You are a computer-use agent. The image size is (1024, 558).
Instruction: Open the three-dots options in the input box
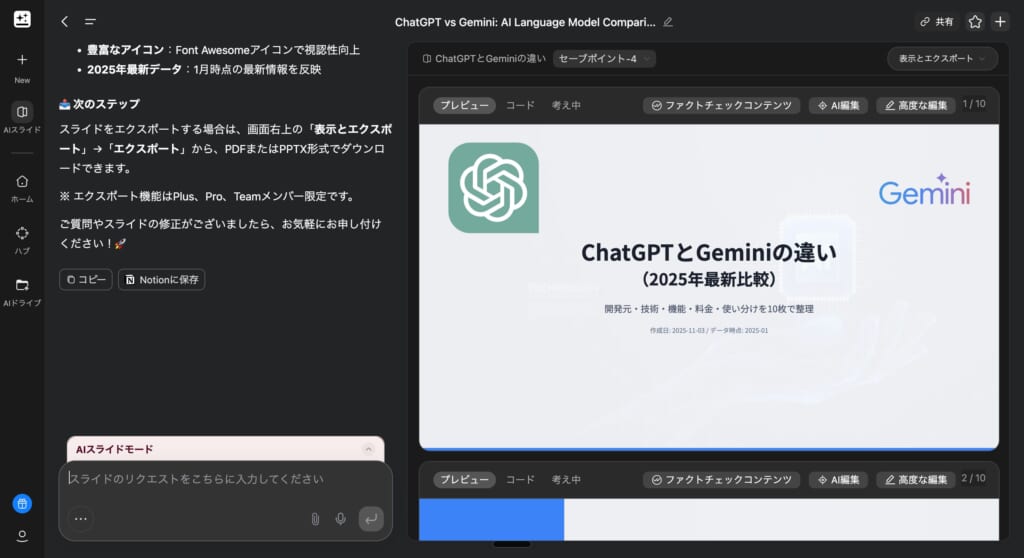81,519
